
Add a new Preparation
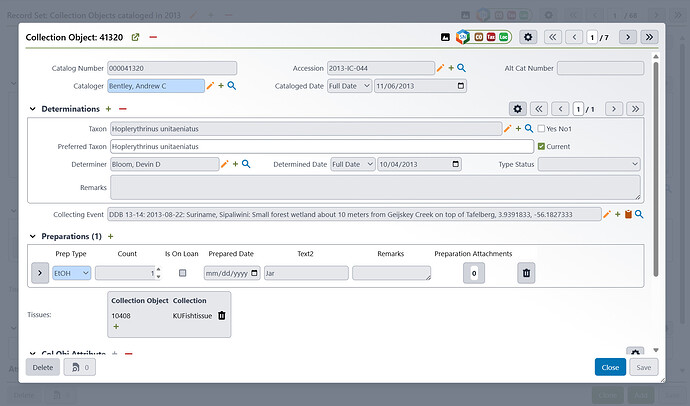[110, 236]
